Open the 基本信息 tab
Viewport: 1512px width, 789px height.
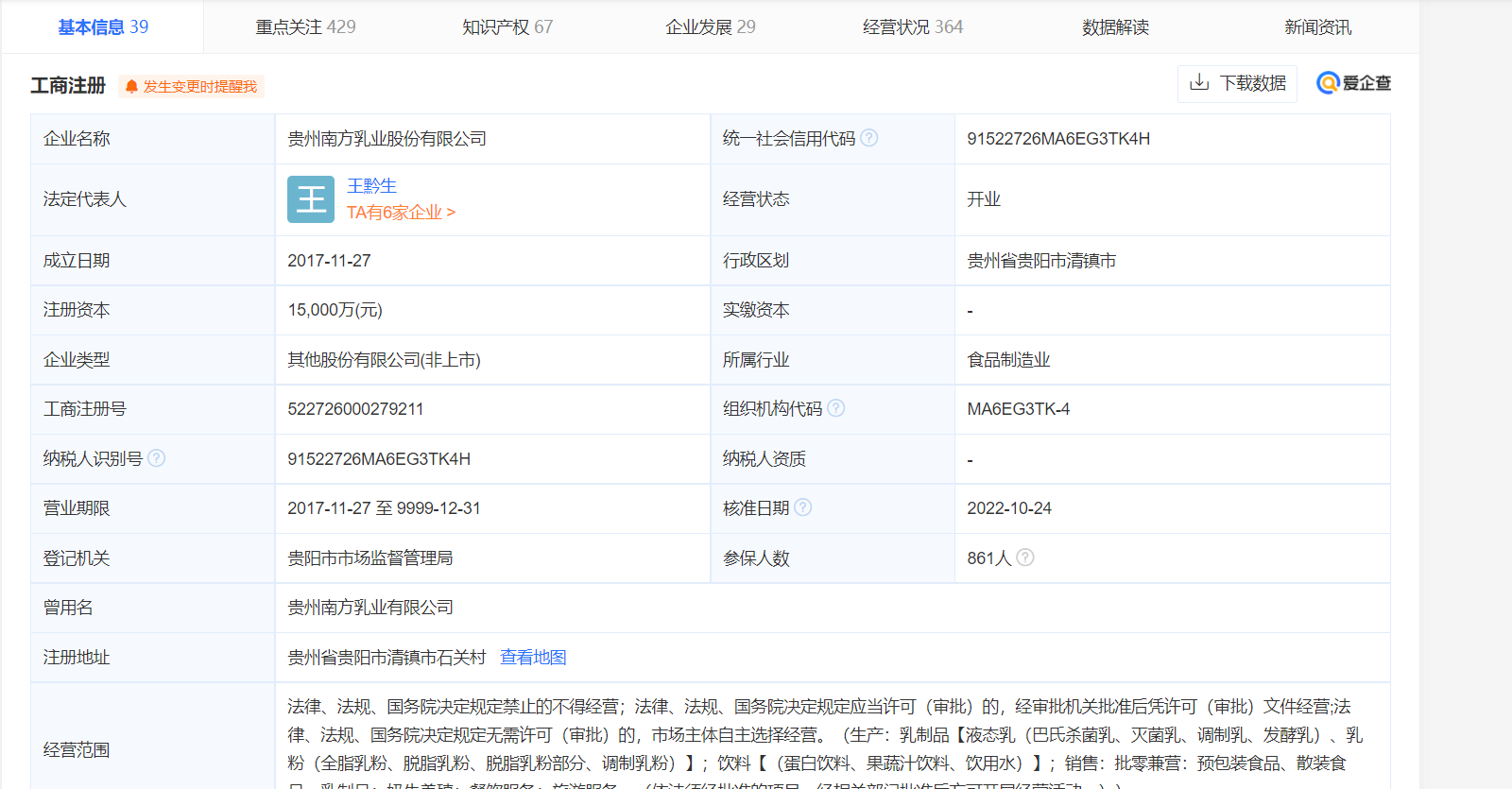click(x=103, y=27)
